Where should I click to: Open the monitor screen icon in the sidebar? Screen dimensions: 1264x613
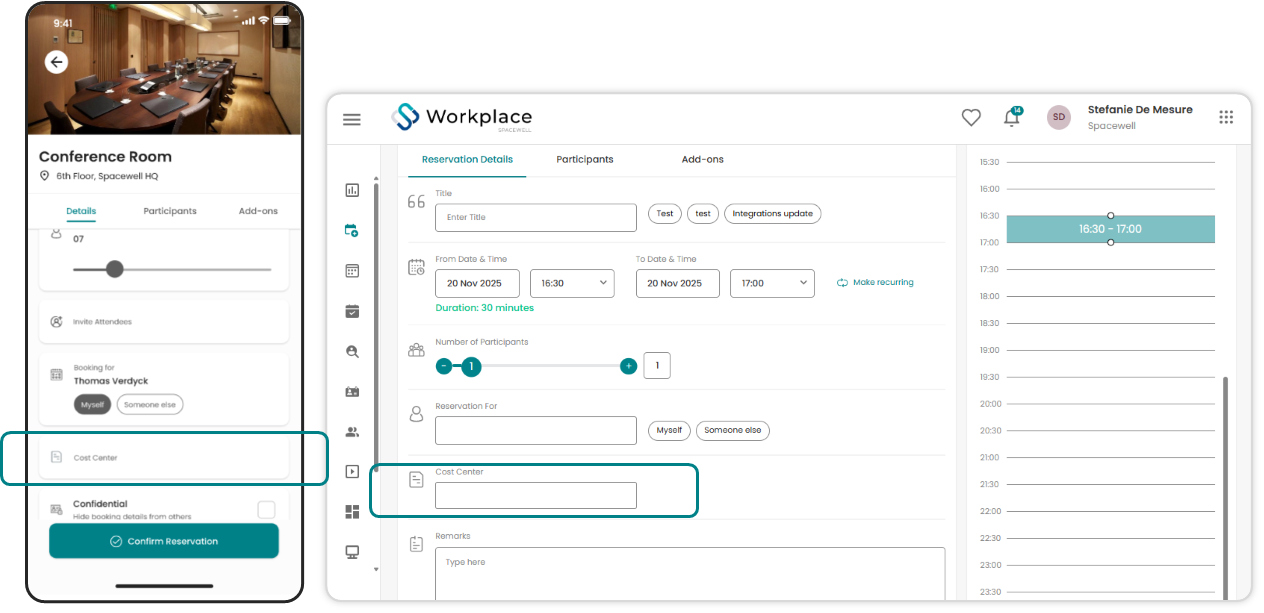click(352, 552)
